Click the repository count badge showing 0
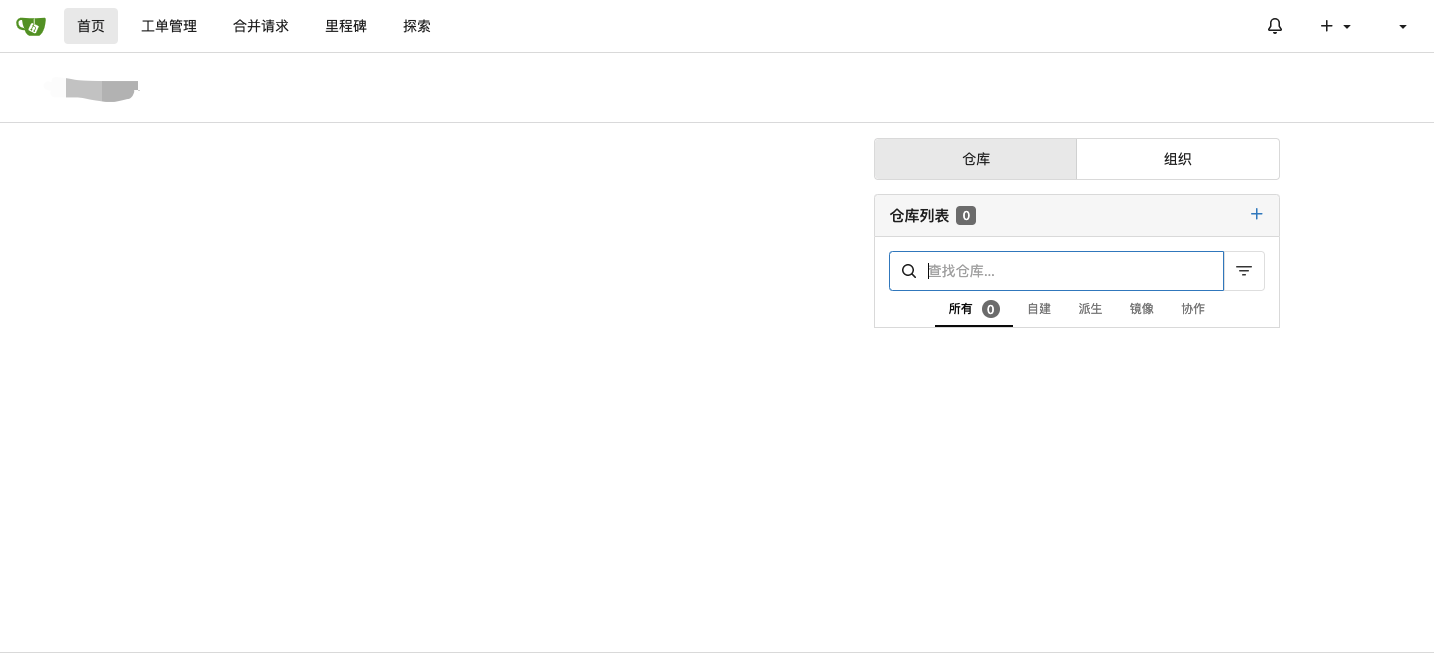Viewport: 1434px width, 653px height. click(966, 215)
